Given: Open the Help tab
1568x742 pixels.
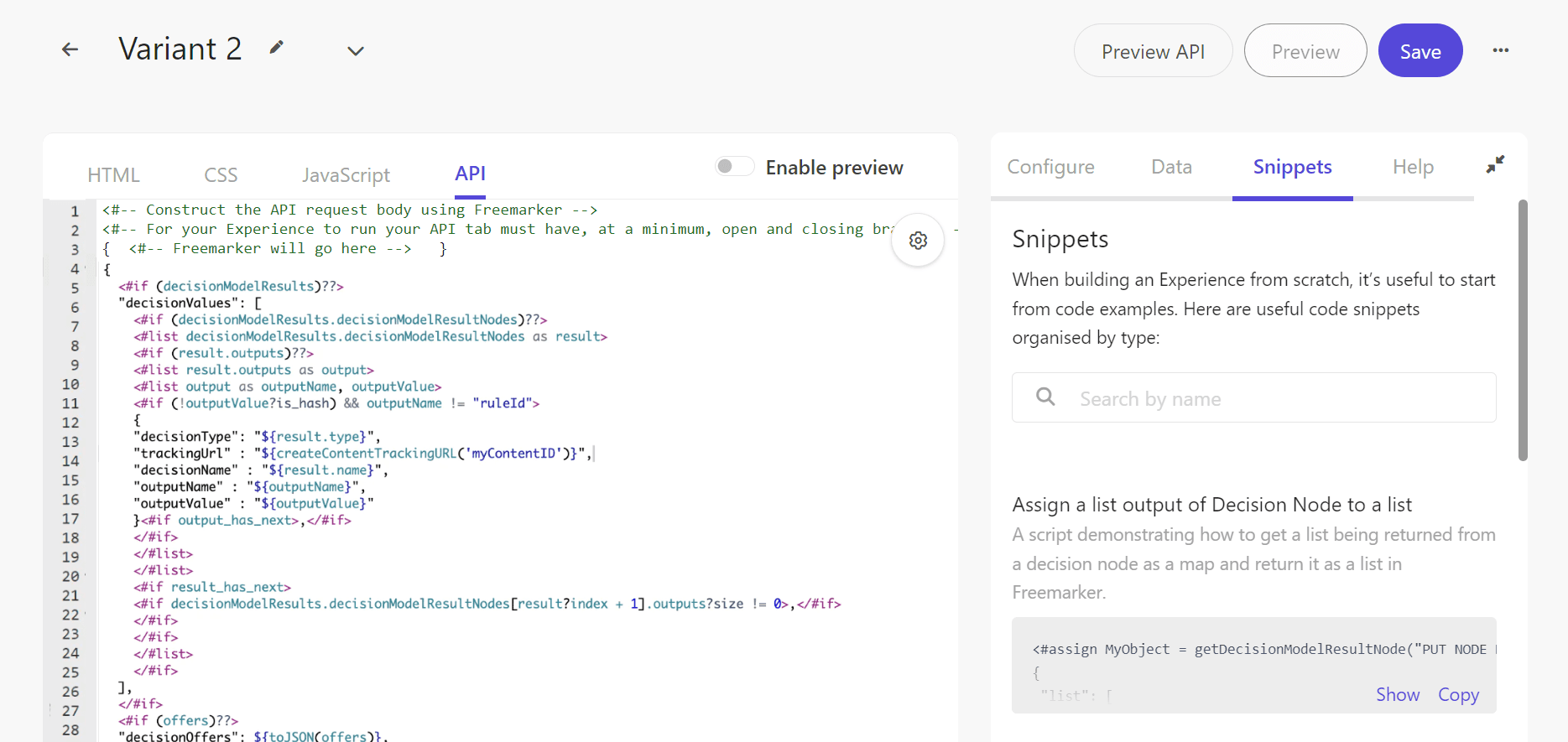Looking at the screenshot, I should pyautogui.click(x=1413, y=166).
